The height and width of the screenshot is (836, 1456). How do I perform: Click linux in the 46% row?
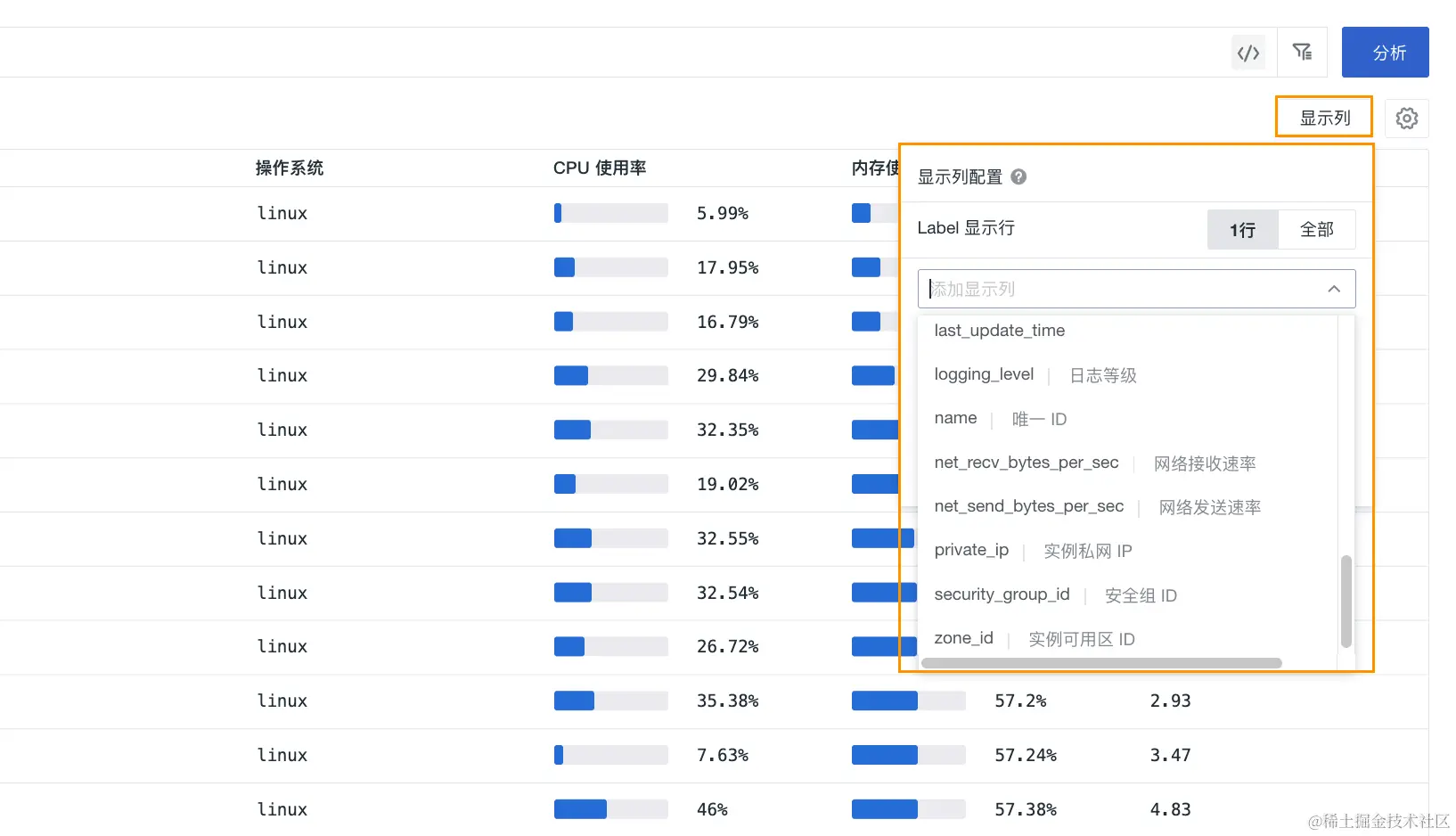[x=282, y=809]
